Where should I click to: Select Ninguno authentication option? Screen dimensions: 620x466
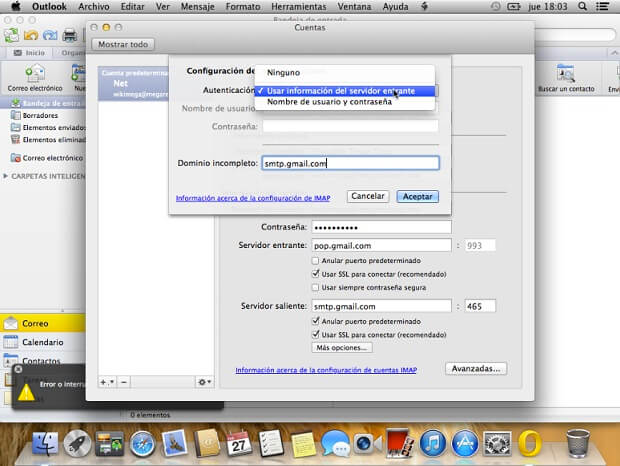coord(345,73)
